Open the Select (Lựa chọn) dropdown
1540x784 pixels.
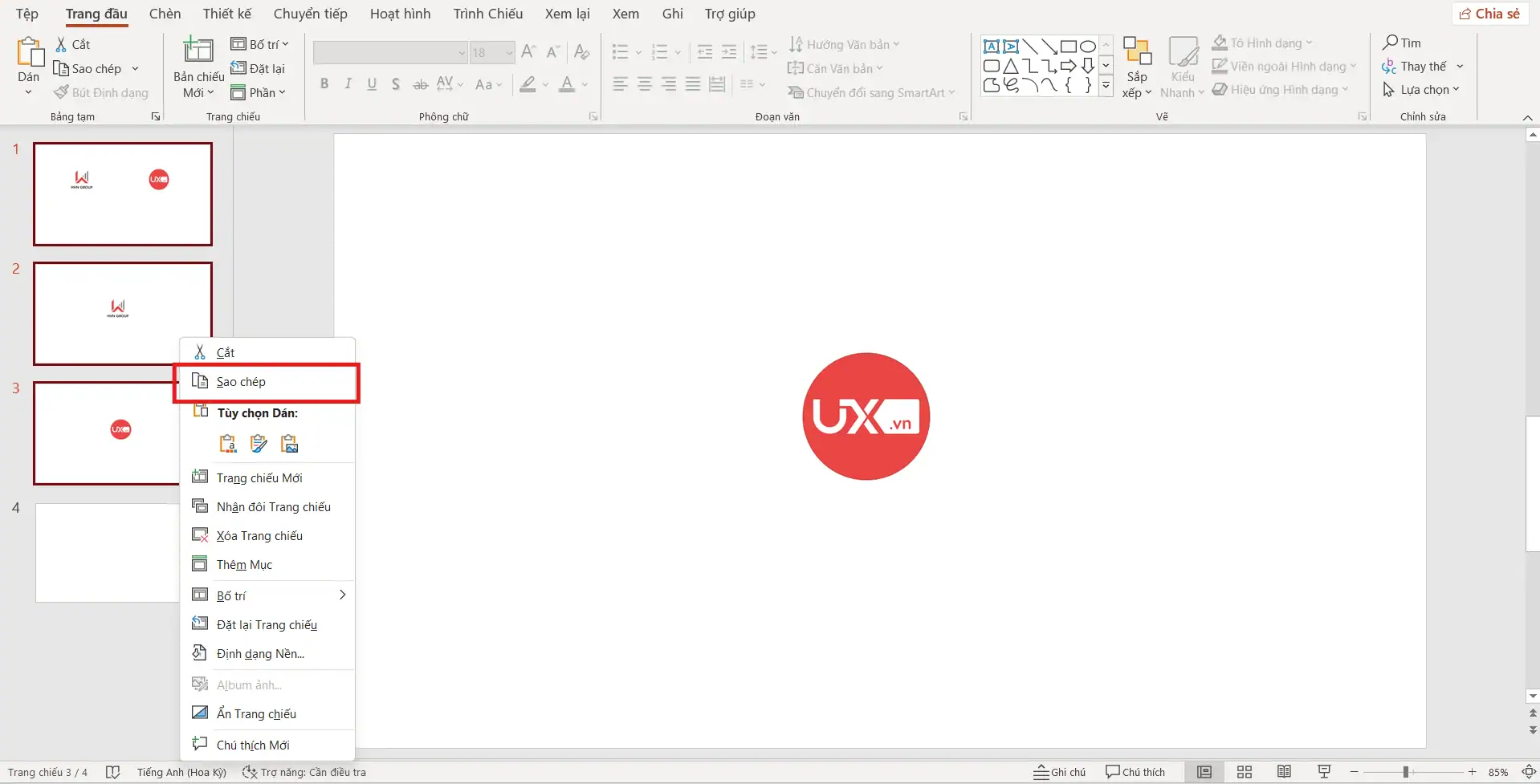tap(1423, 90)
